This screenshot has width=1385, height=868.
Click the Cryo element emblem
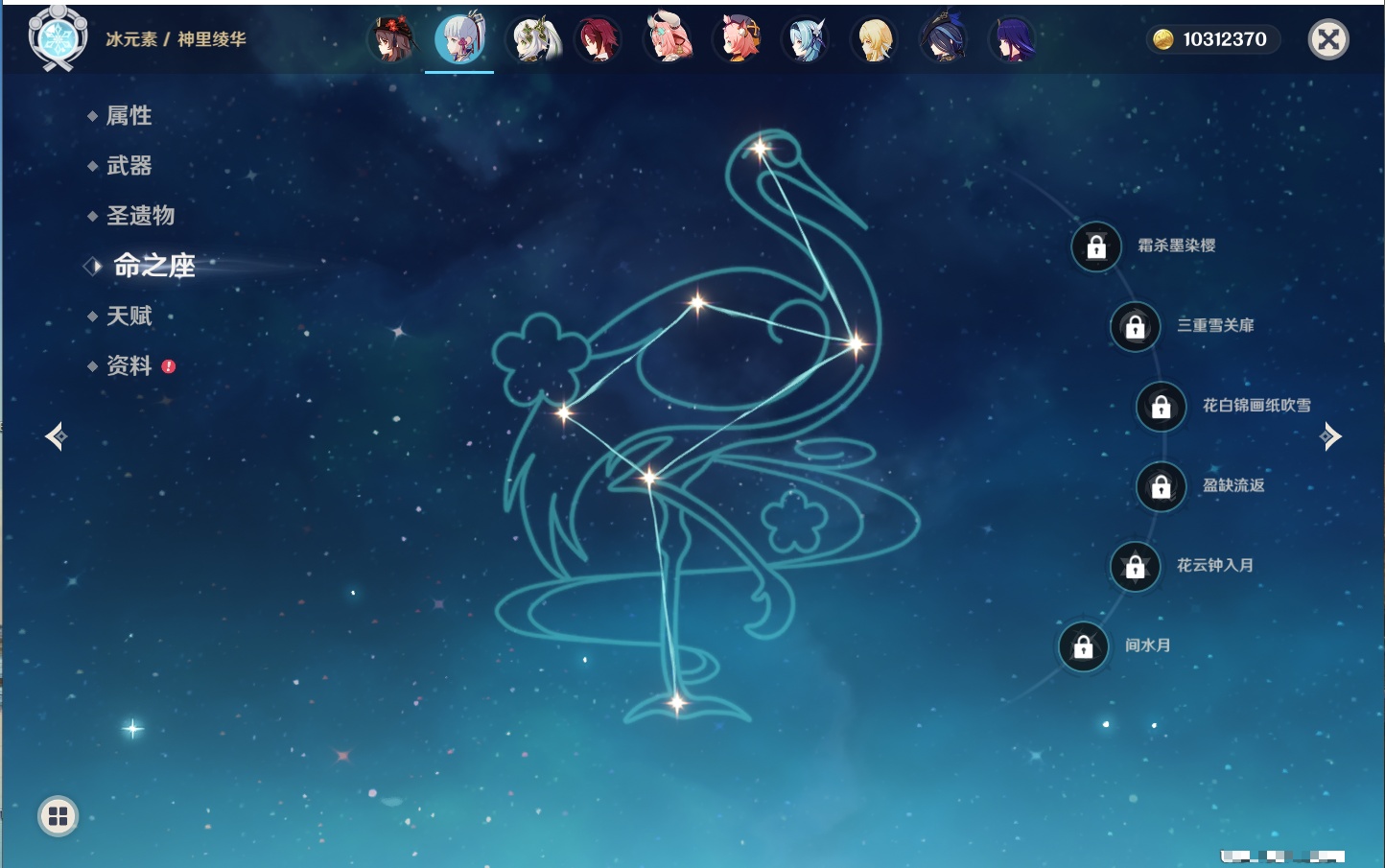pos(59,37)
